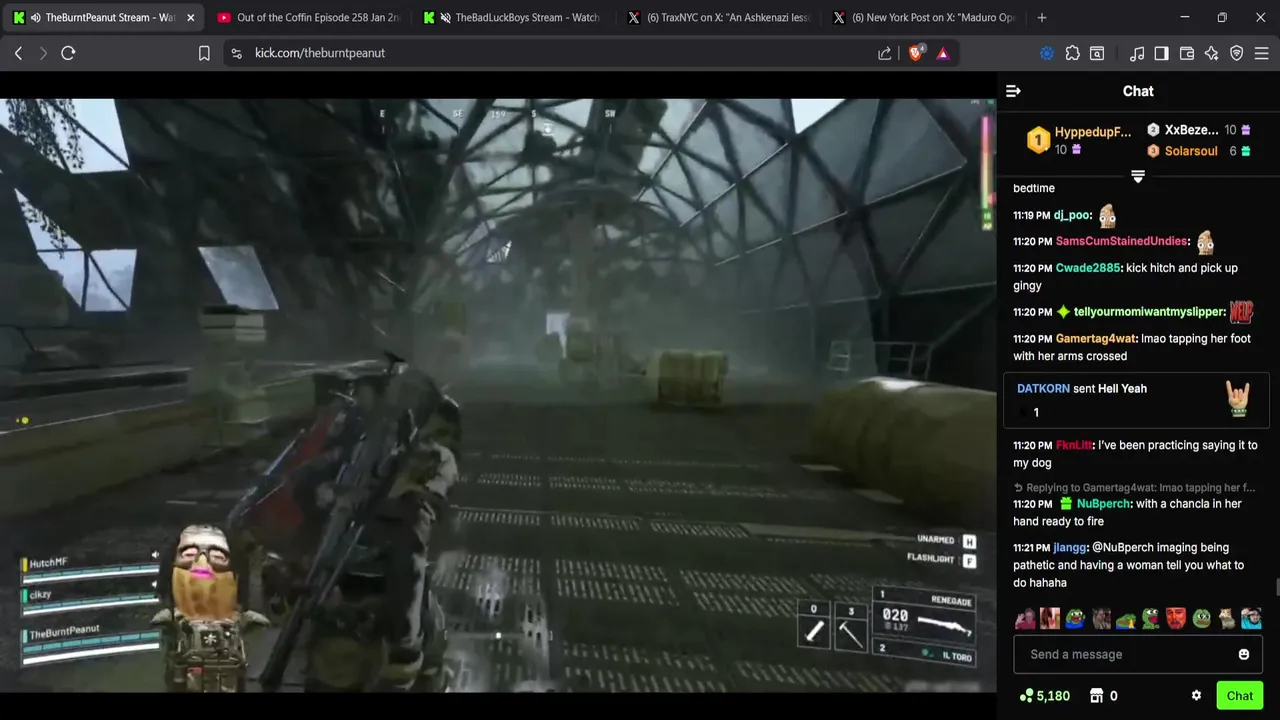Open the blue circular extension icon
The width and height of the screenshot is (1280, 720).
pyautogui.click(x=1047, y=53)
